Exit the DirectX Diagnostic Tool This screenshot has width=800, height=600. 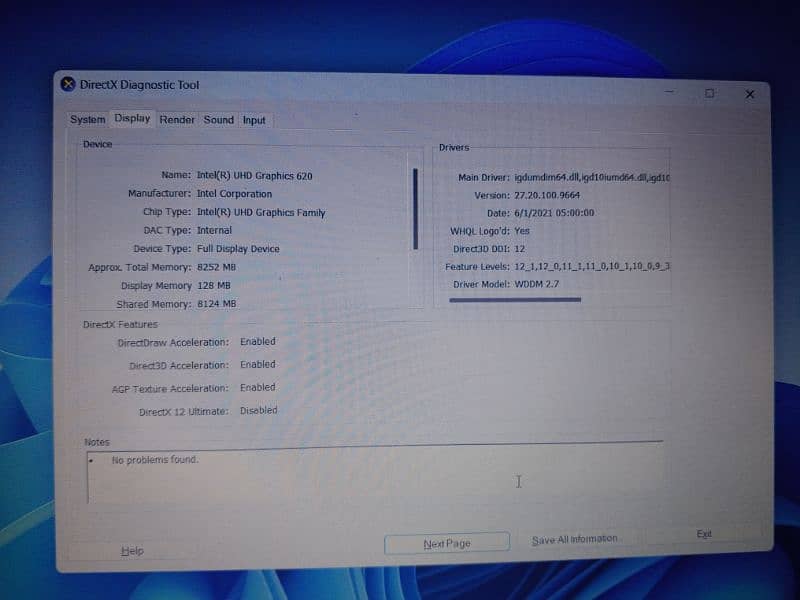tap(704, 534)
